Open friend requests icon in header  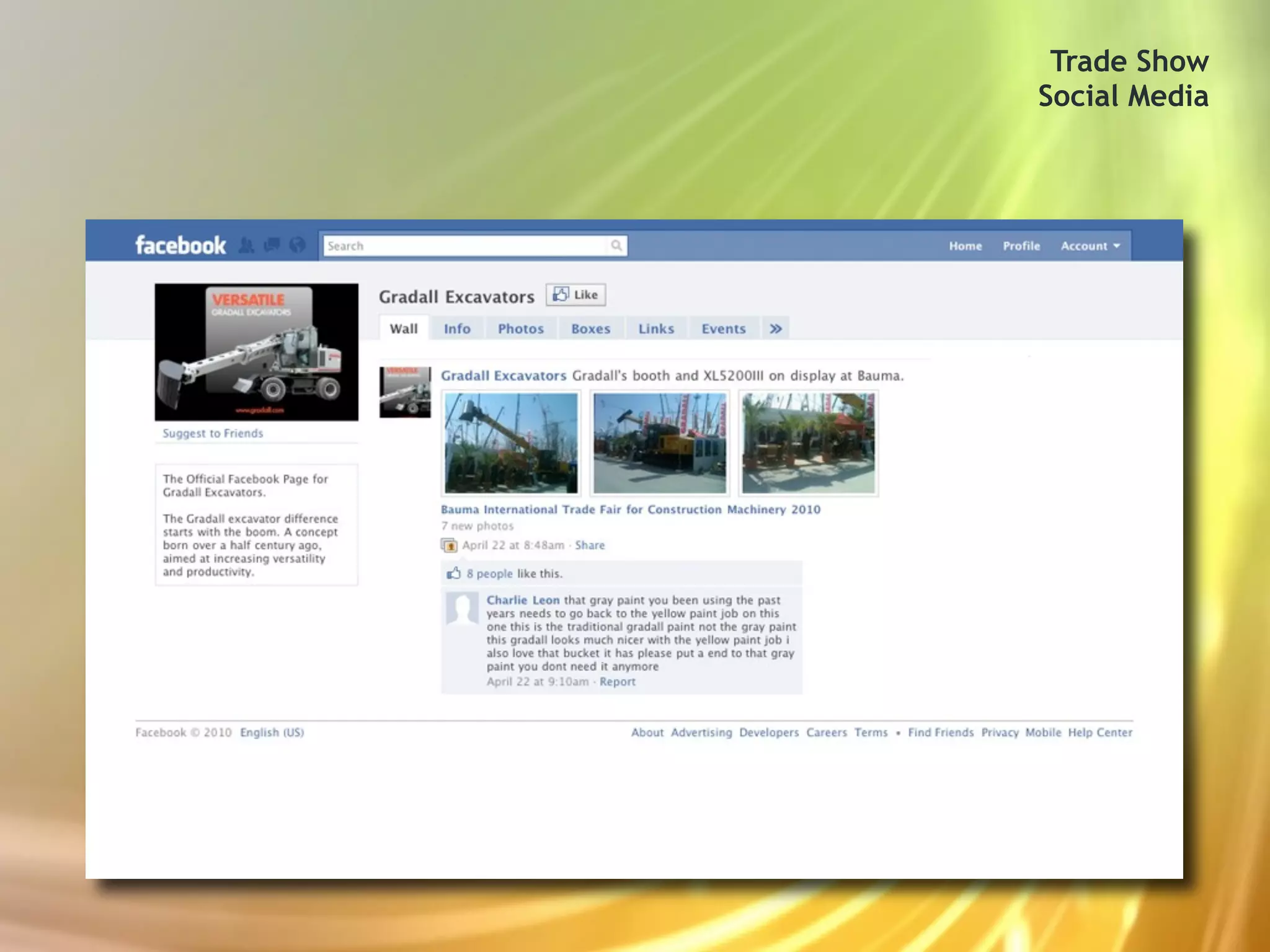tap(246, 245)
